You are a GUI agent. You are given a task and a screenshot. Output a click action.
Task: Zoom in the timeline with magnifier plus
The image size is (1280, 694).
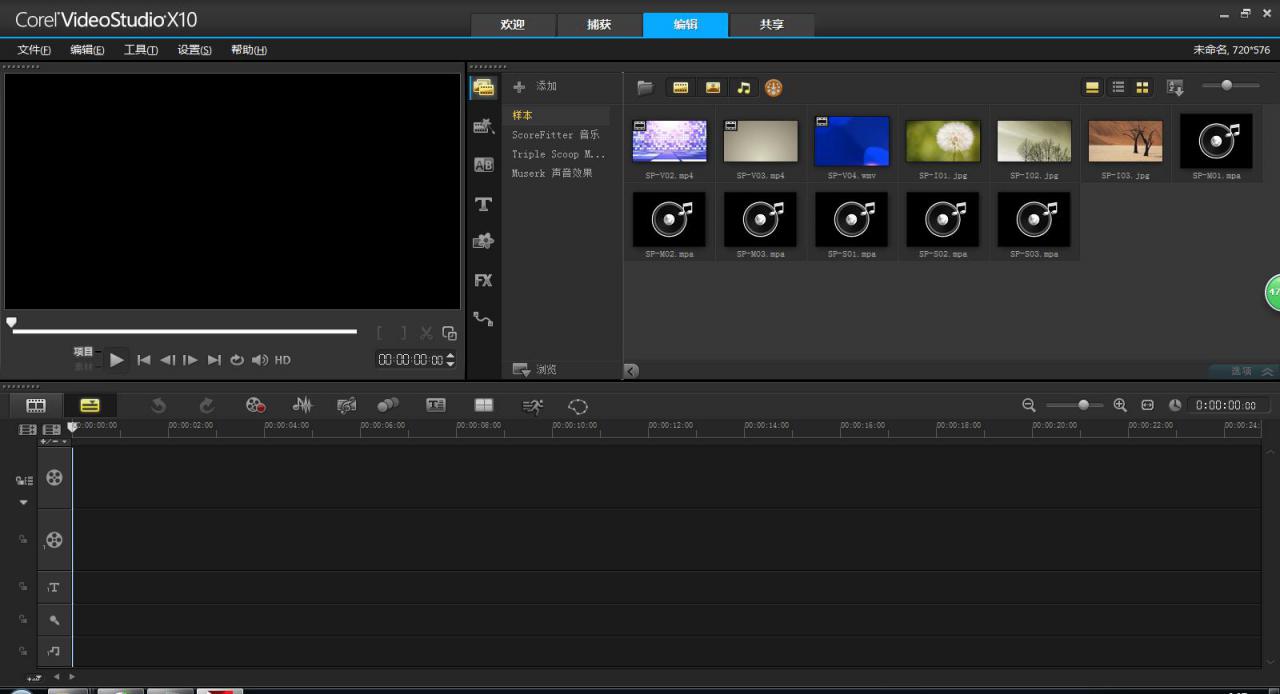[1120, 405]
